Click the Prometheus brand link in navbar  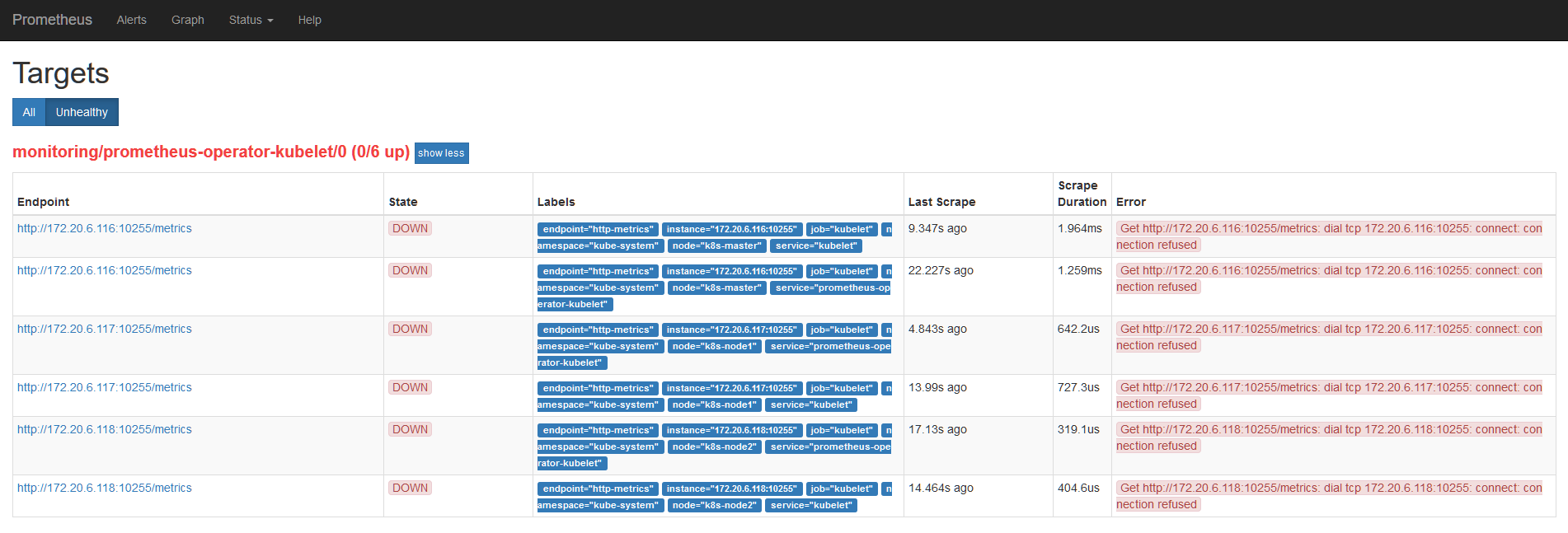(x=52, y=20)
